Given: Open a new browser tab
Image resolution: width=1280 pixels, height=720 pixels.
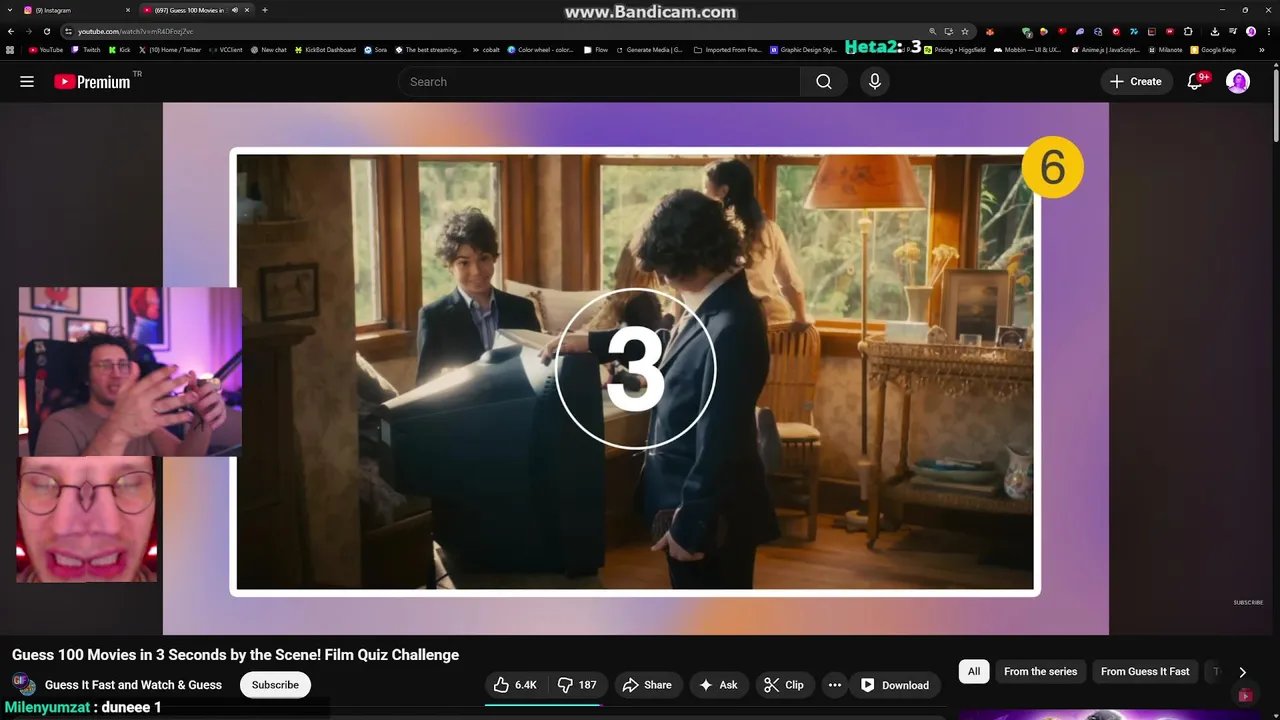Looking at the screenshot, I should 265,10.
